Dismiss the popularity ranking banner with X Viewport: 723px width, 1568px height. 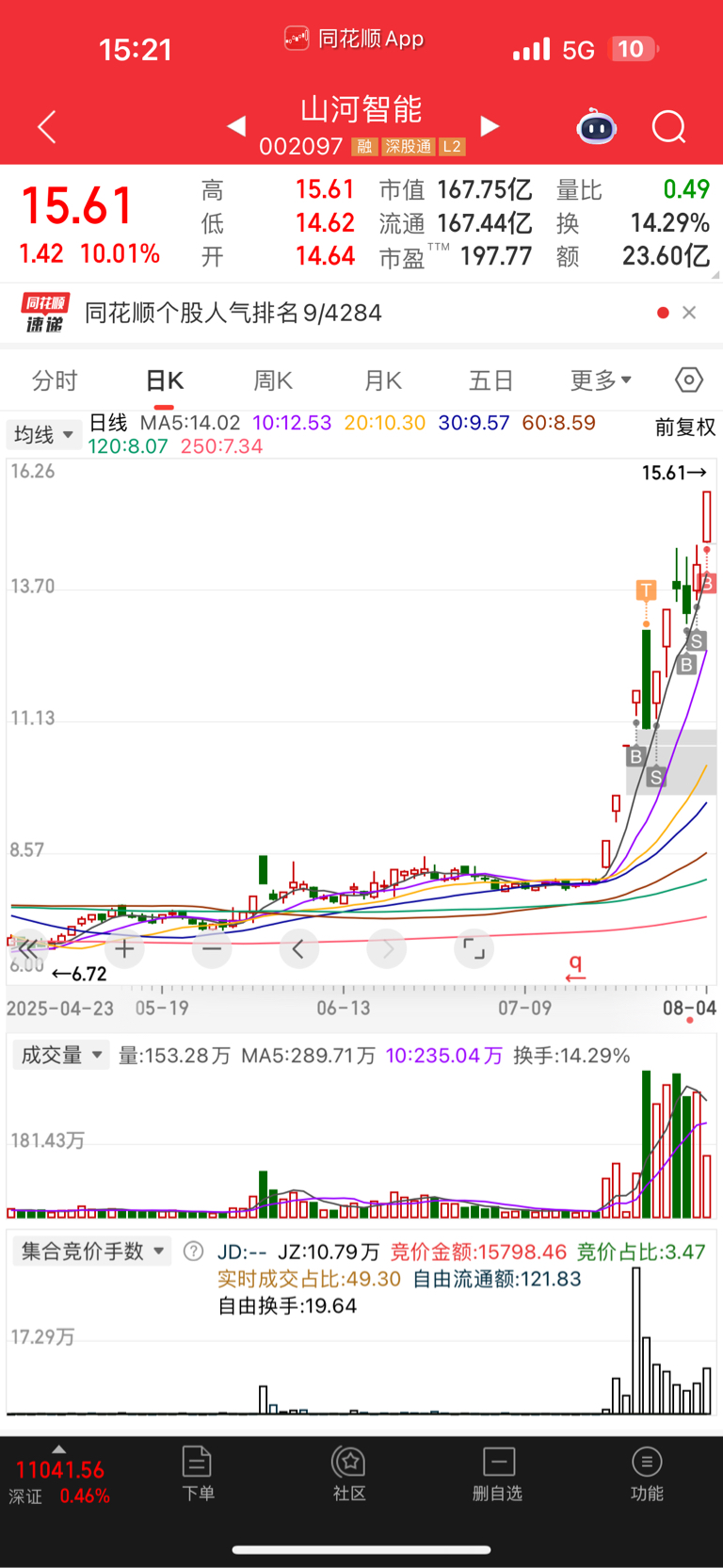(x=689, y=313)
